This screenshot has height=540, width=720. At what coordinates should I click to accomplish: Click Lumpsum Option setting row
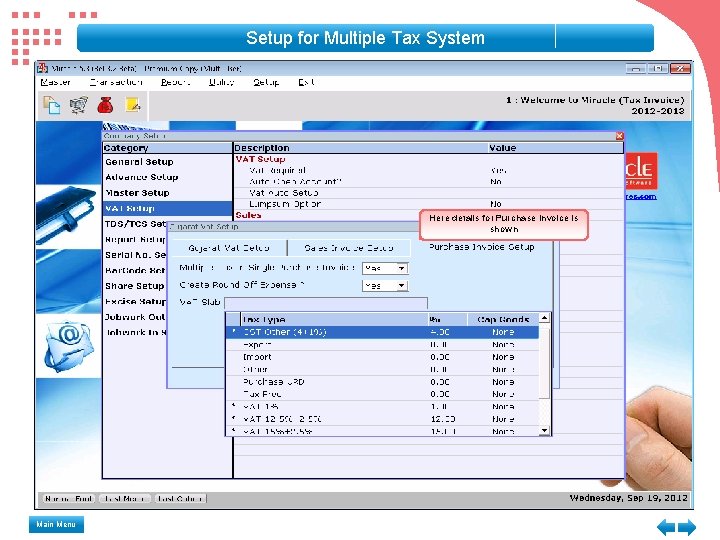(x=428, y=204)
